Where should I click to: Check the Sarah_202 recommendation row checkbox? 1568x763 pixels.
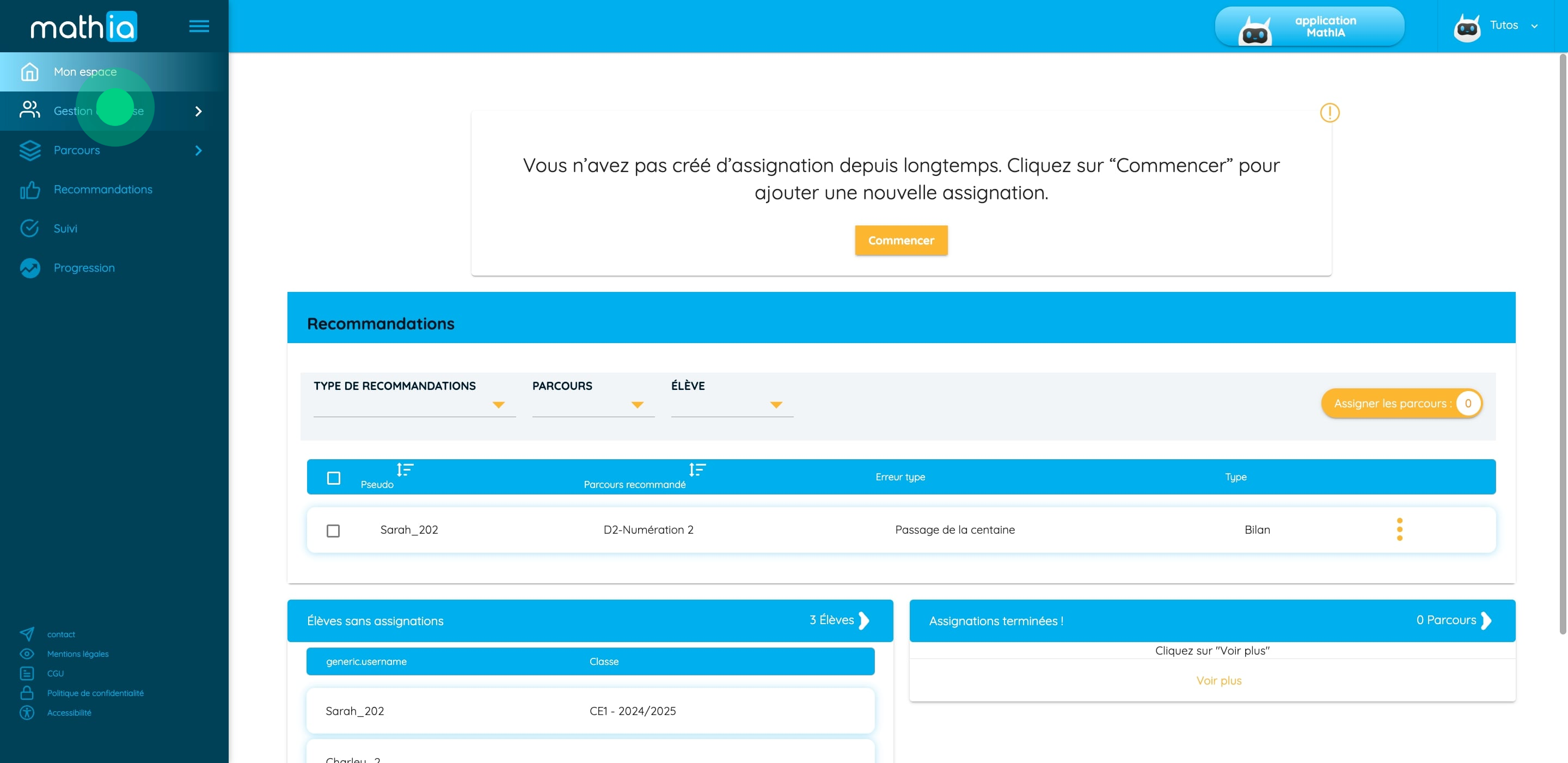[x=333, y=531]
